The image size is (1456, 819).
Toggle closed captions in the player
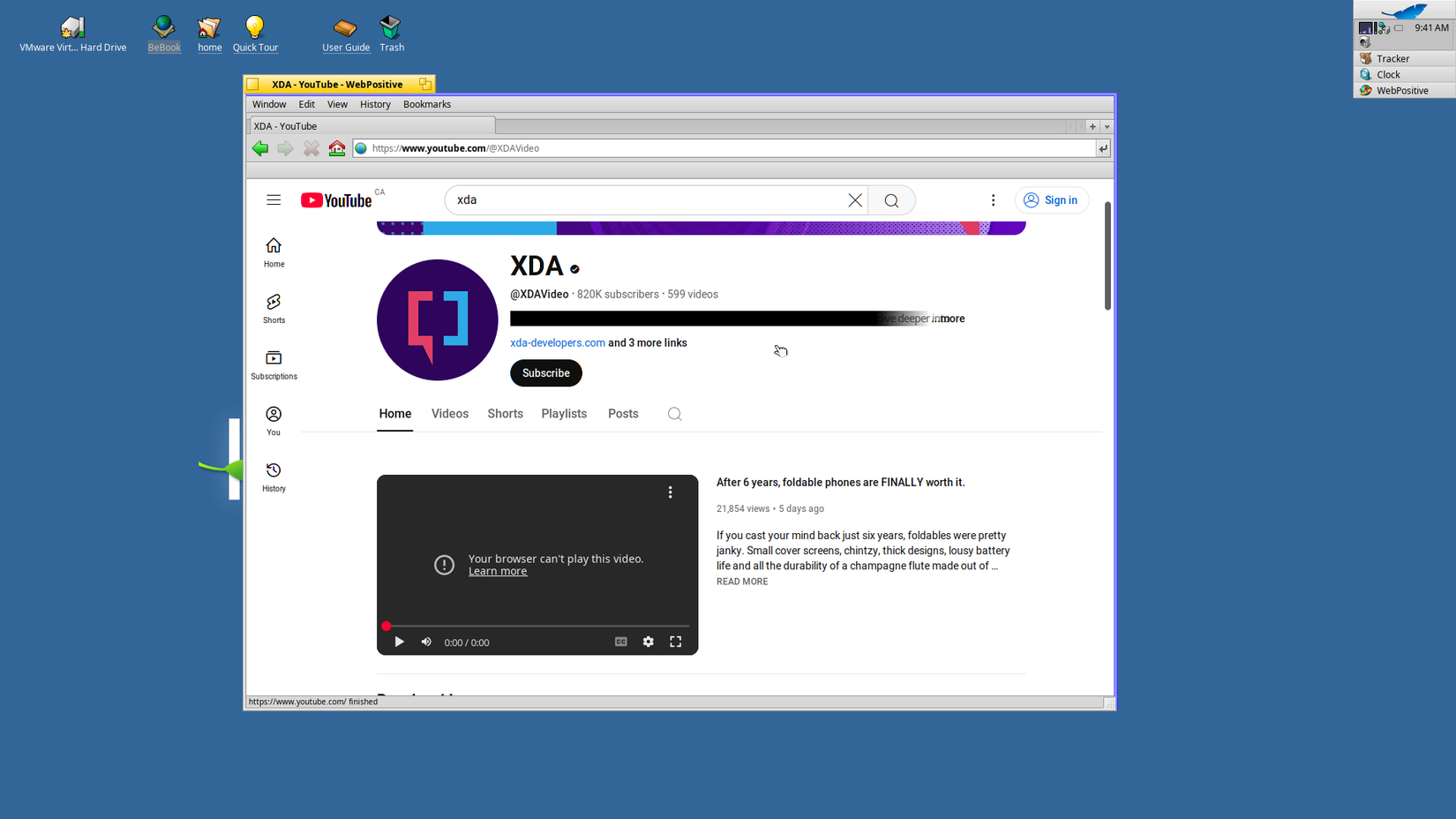coord(620,642)
